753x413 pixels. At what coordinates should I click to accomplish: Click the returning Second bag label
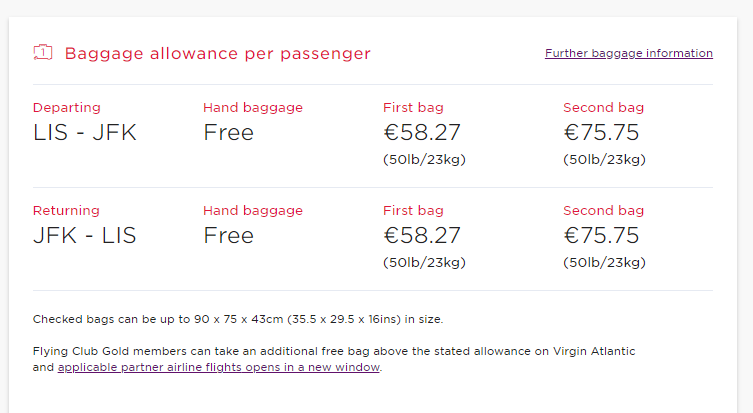point(603,210)
